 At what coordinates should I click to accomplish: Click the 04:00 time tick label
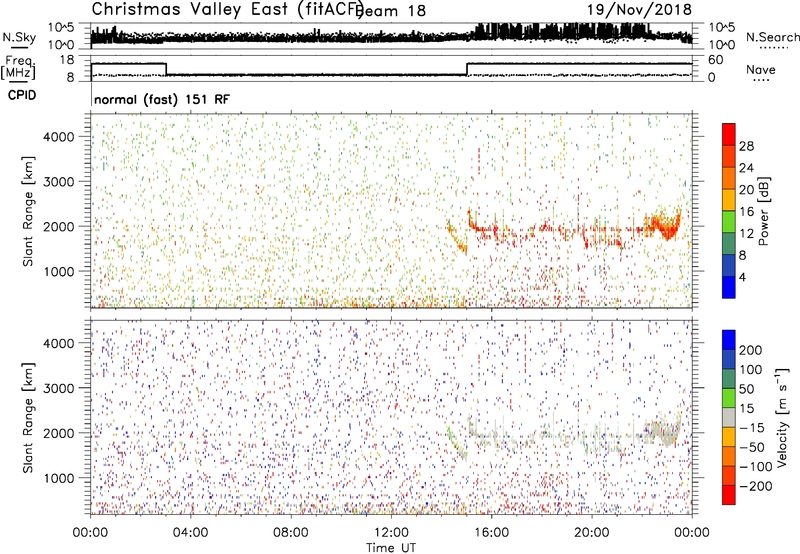(190, 533)
